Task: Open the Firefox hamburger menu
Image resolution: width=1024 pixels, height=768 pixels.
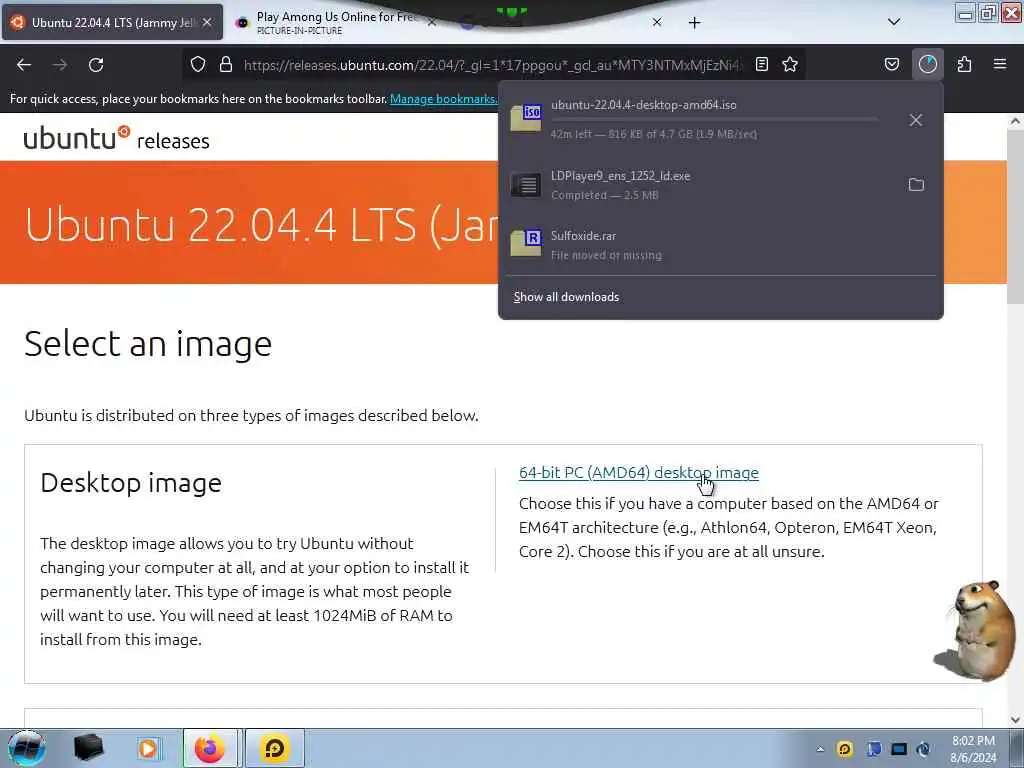Action: tap(1000, 64)
